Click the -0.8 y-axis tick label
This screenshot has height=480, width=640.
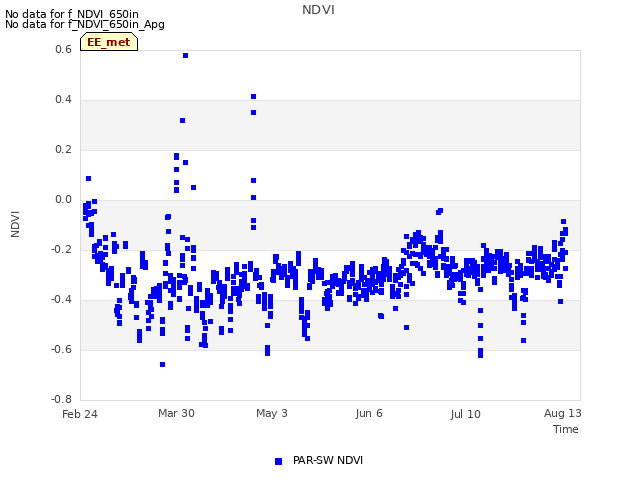[x=61, y=399]
